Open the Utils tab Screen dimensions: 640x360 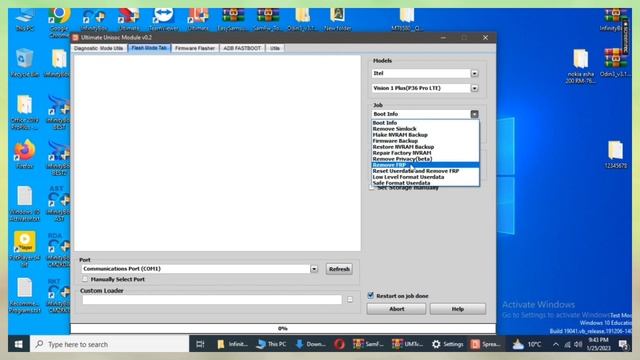pos(275,48)
